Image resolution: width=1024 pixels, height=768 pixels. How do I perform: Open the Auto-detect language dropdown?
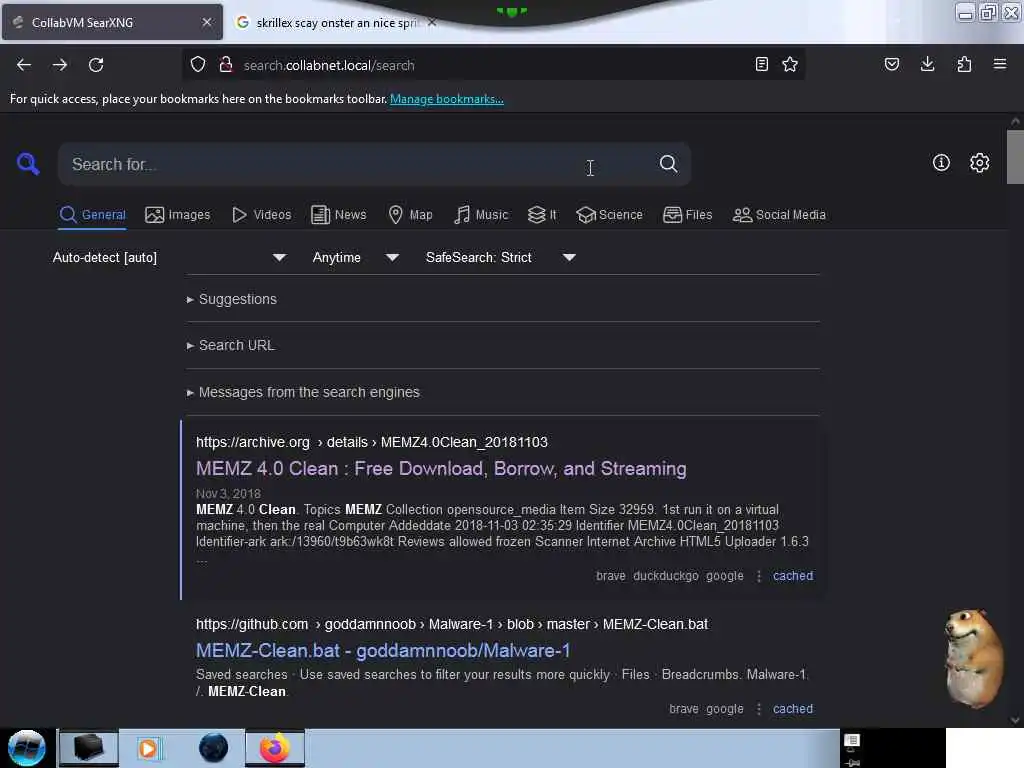[x=170, y=257]
